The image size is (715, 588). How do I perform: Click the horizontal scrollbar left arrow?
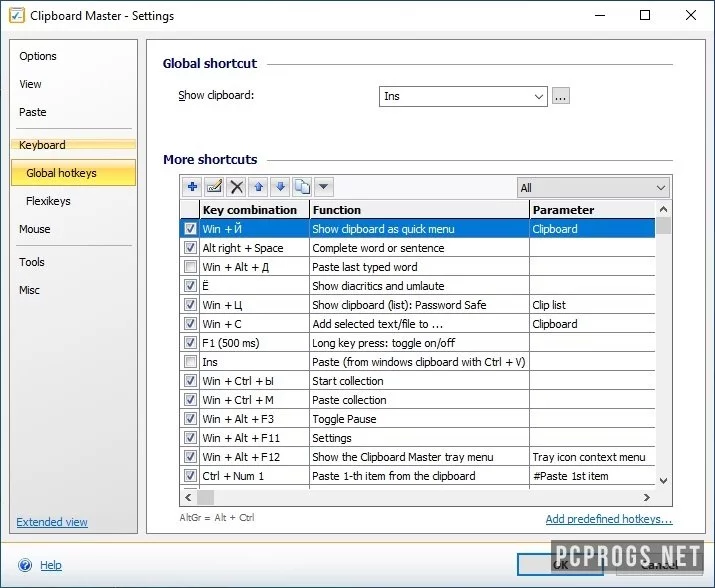[x=188, y=497]
